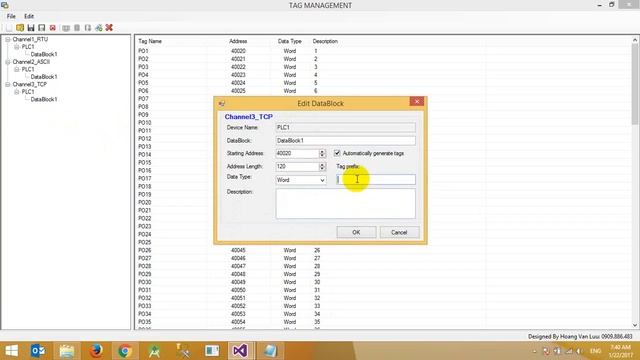
Task: Click the Save floppy disk toolbar icon
Action: tap(31, 28)
